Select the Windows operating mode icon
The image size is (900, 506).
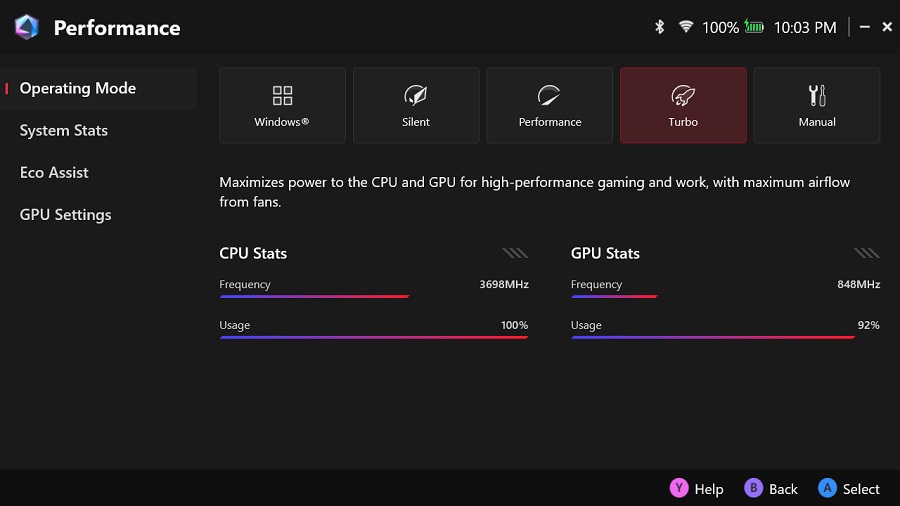coord(282,96)
